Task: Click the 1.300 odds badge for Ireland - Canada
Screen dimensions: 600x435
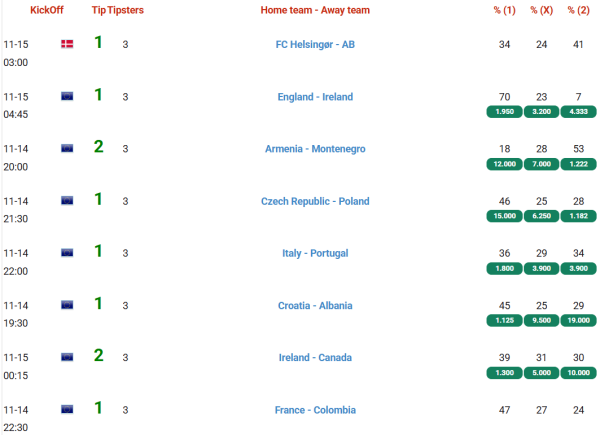Action: click(x=505, y=372)
